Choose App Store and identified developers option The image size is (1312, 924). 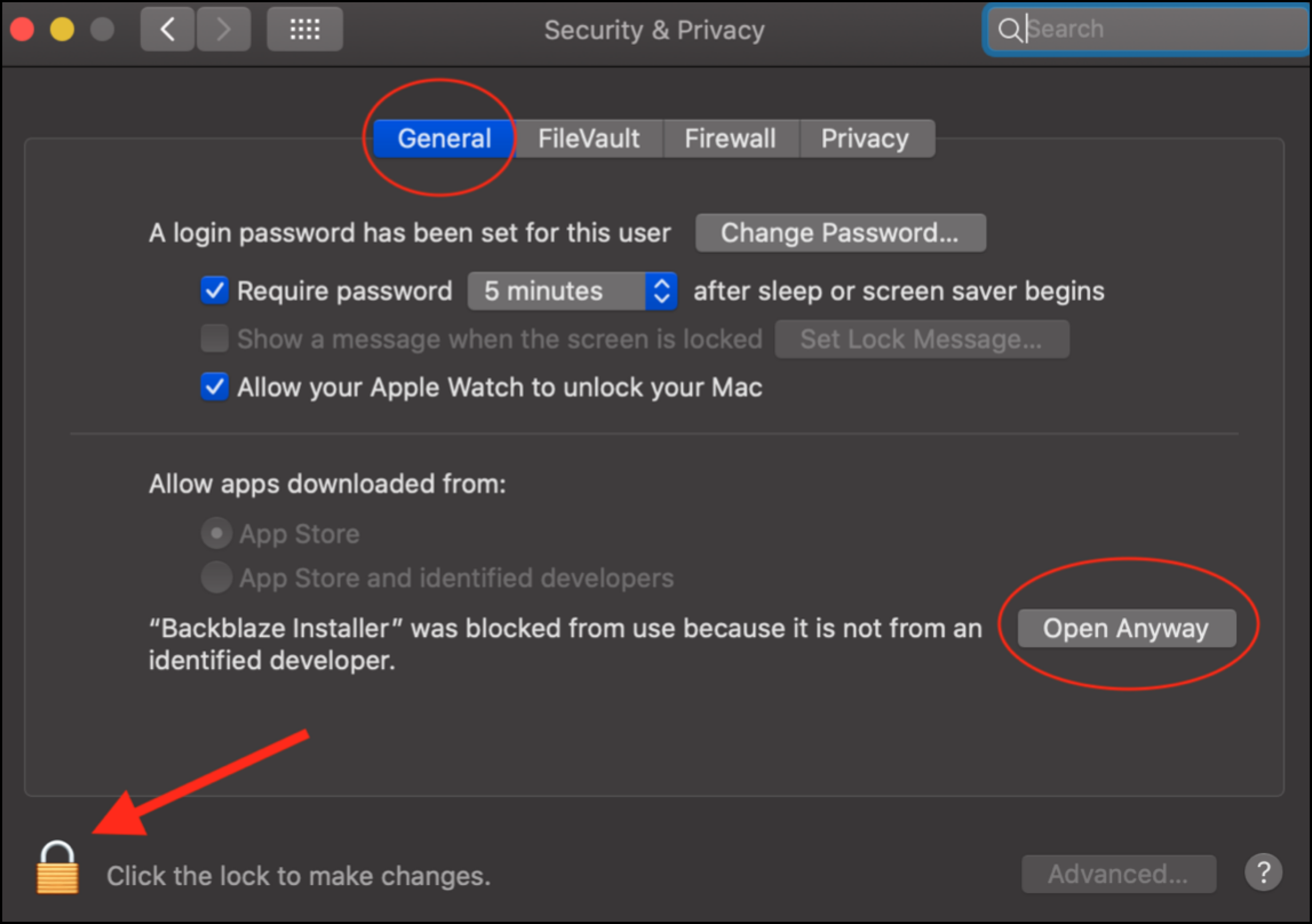216,577
